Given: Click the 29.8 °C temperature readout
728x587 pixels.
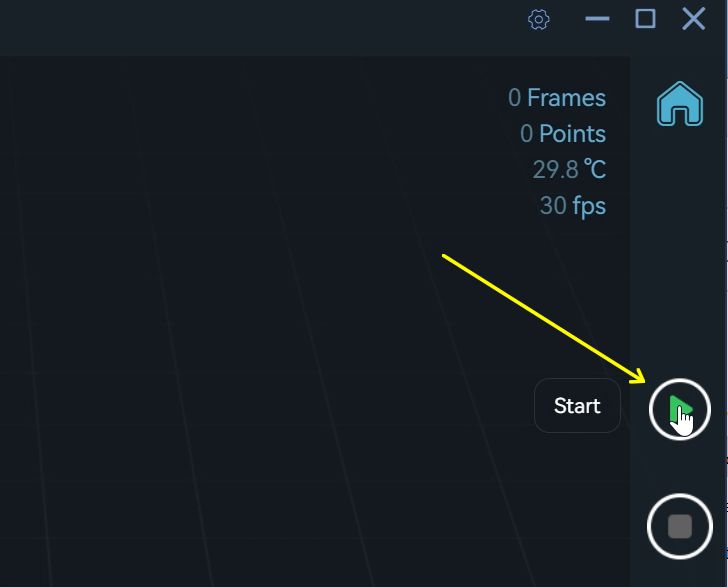Looking at the screenshot, I should 569,169.
